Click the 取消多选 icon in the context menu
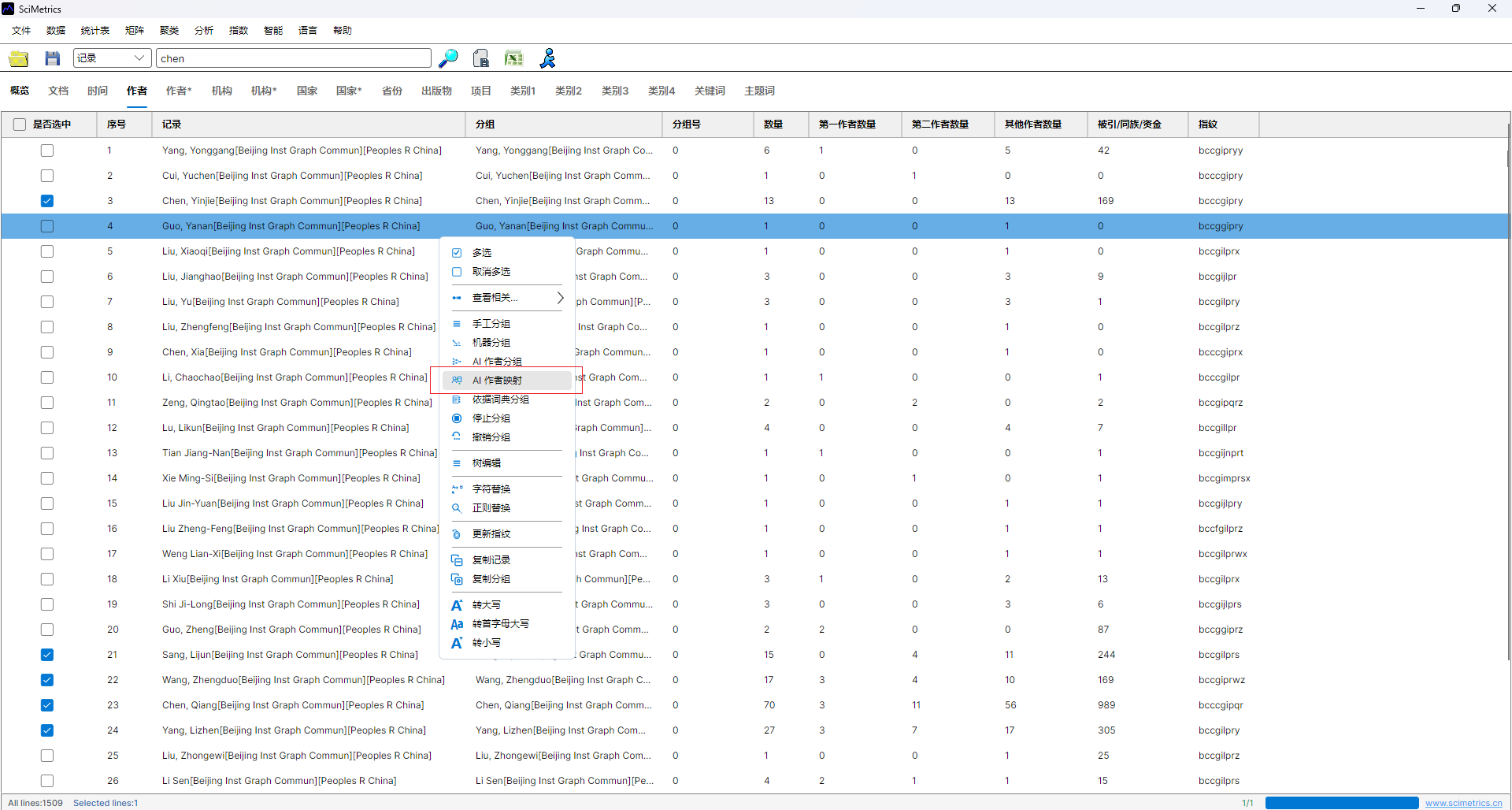 click(457, 272)
